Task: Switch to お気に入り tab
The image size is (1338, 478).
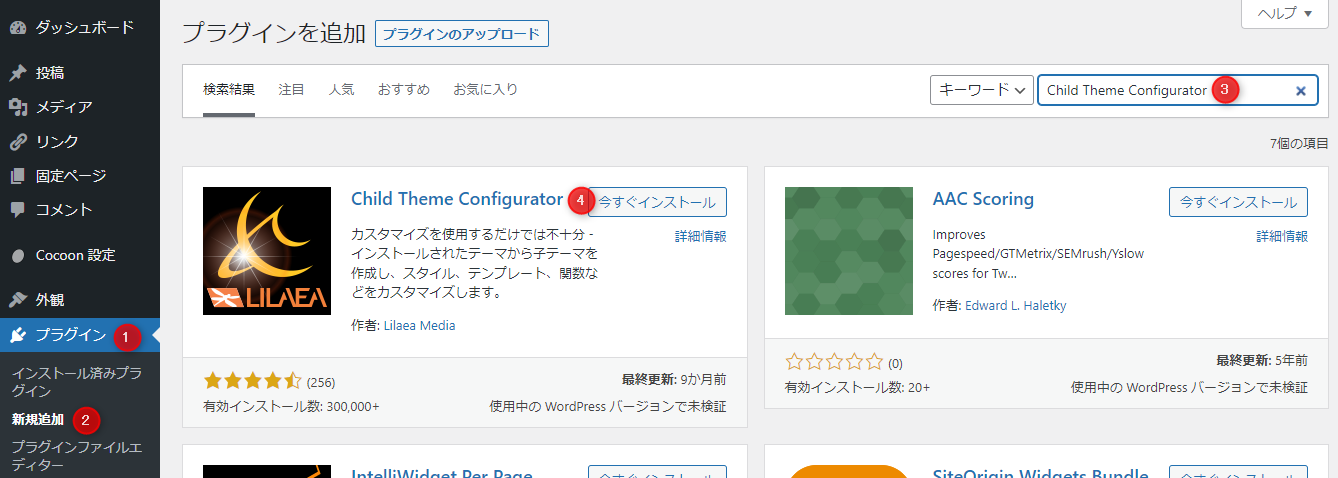Action: click(x=485, y=90)
